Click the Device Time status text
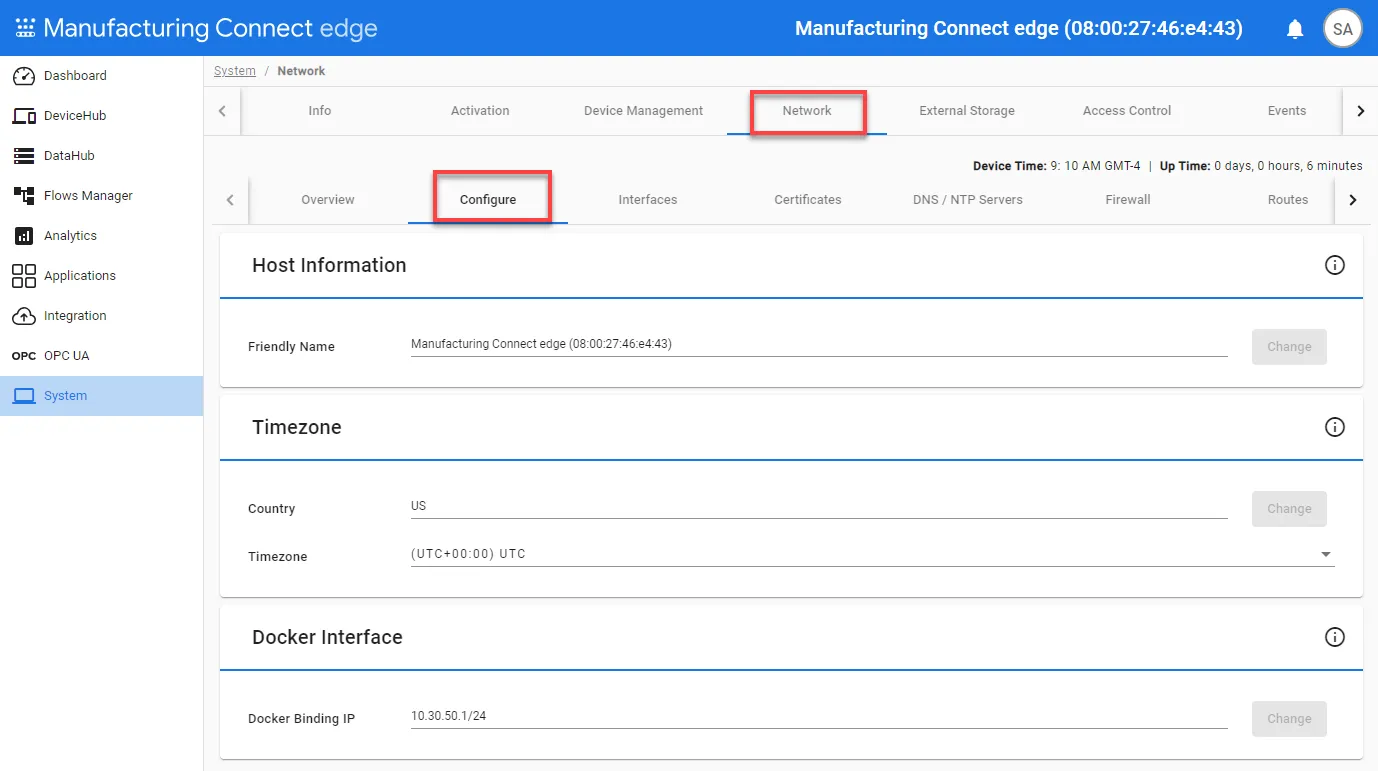Image resolution: width=1378 pixels, height=771 pixels. pyautogui.click(x=1056, y=166)
